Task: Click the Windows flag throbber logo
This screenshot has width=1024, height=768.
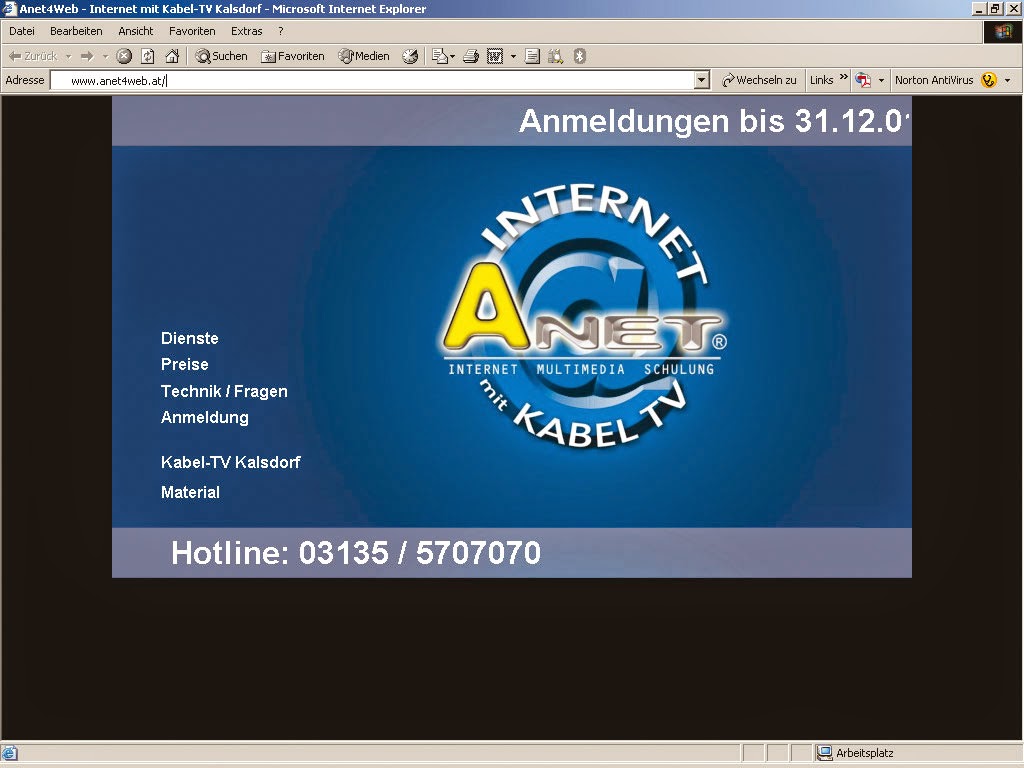Action: point(1003,32)
